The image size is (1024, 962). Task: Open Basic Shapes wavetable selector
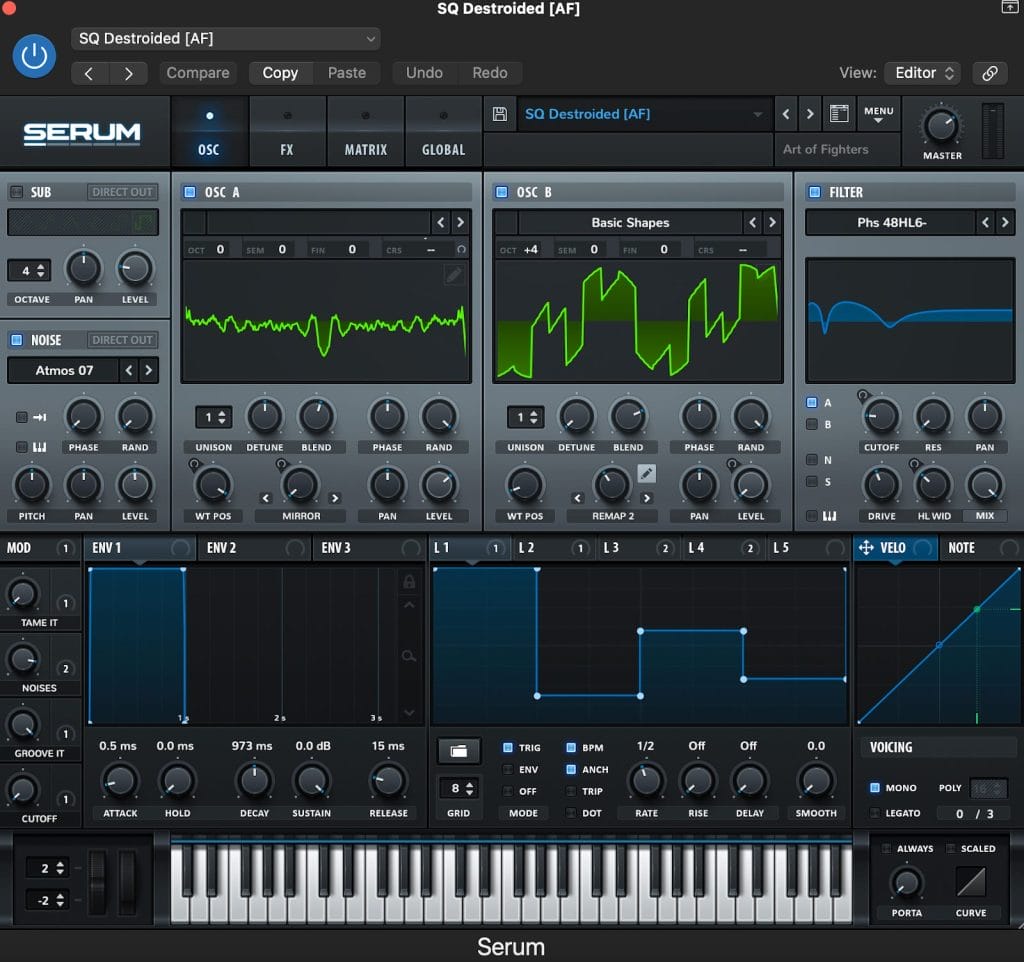[630, 223]
